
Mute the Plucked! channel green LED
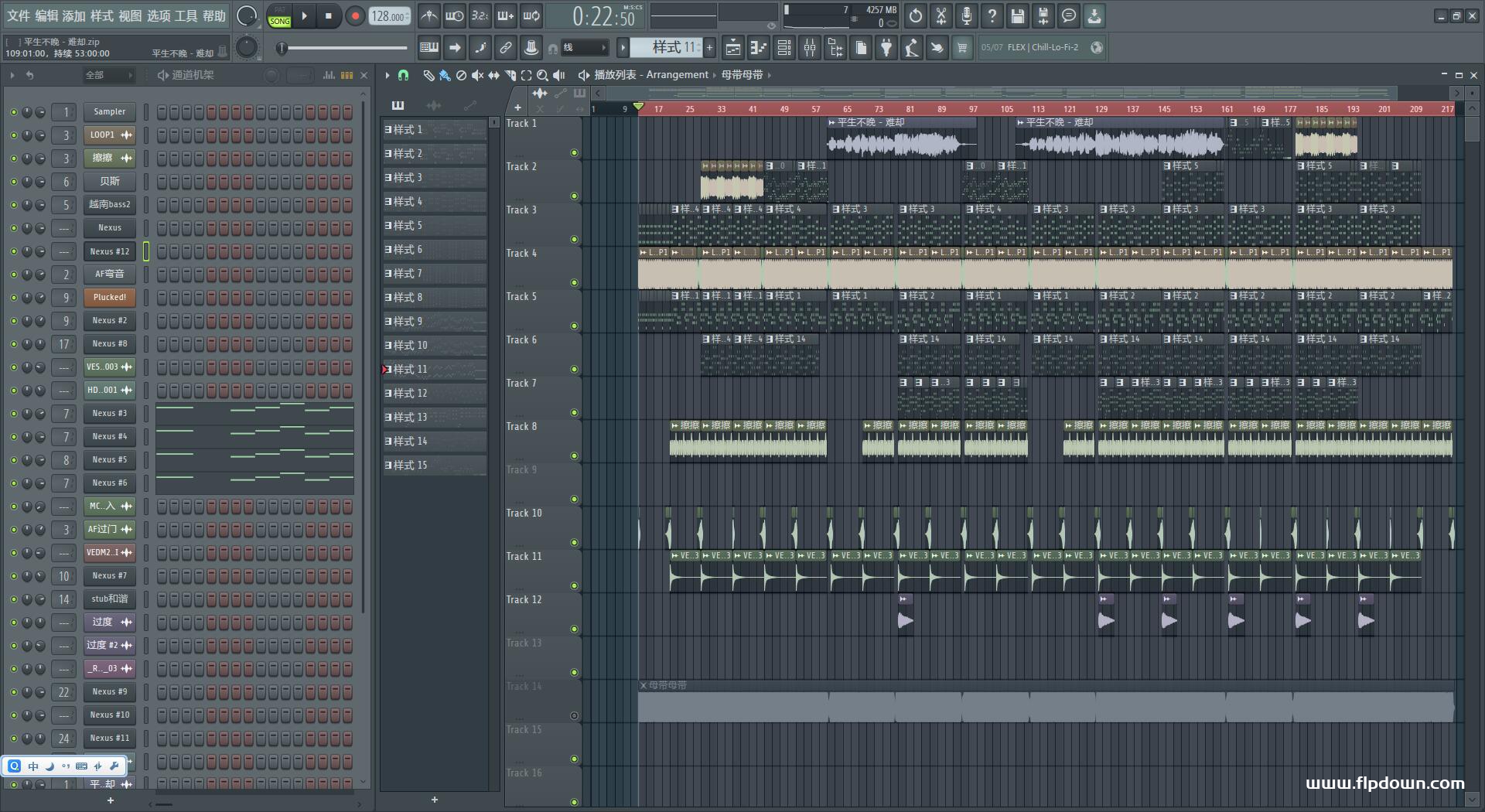click(13, 298)
